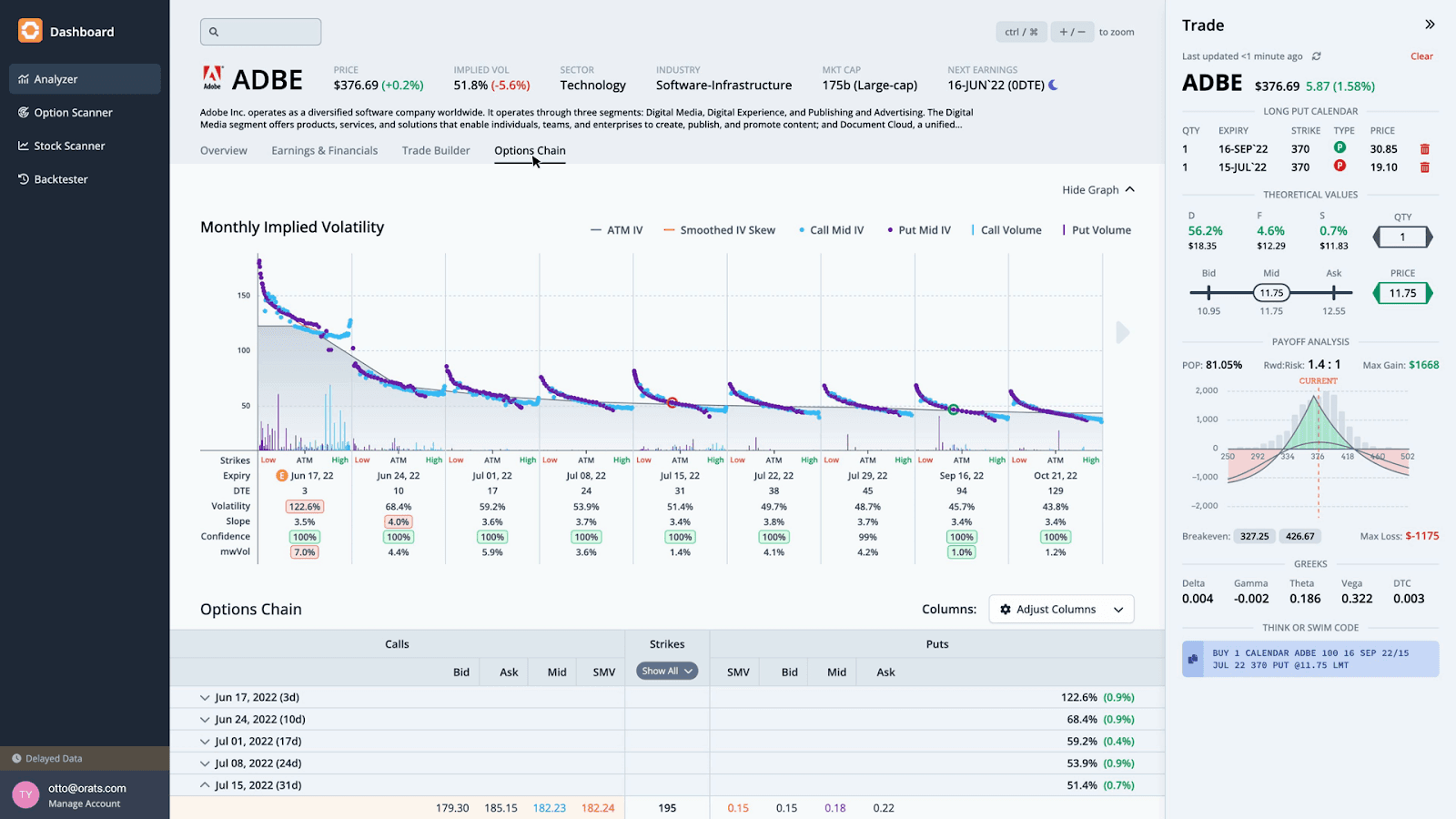Click the Ask tick on the price slider
Screen dimensions: 1456x819
click(1334, 293)
